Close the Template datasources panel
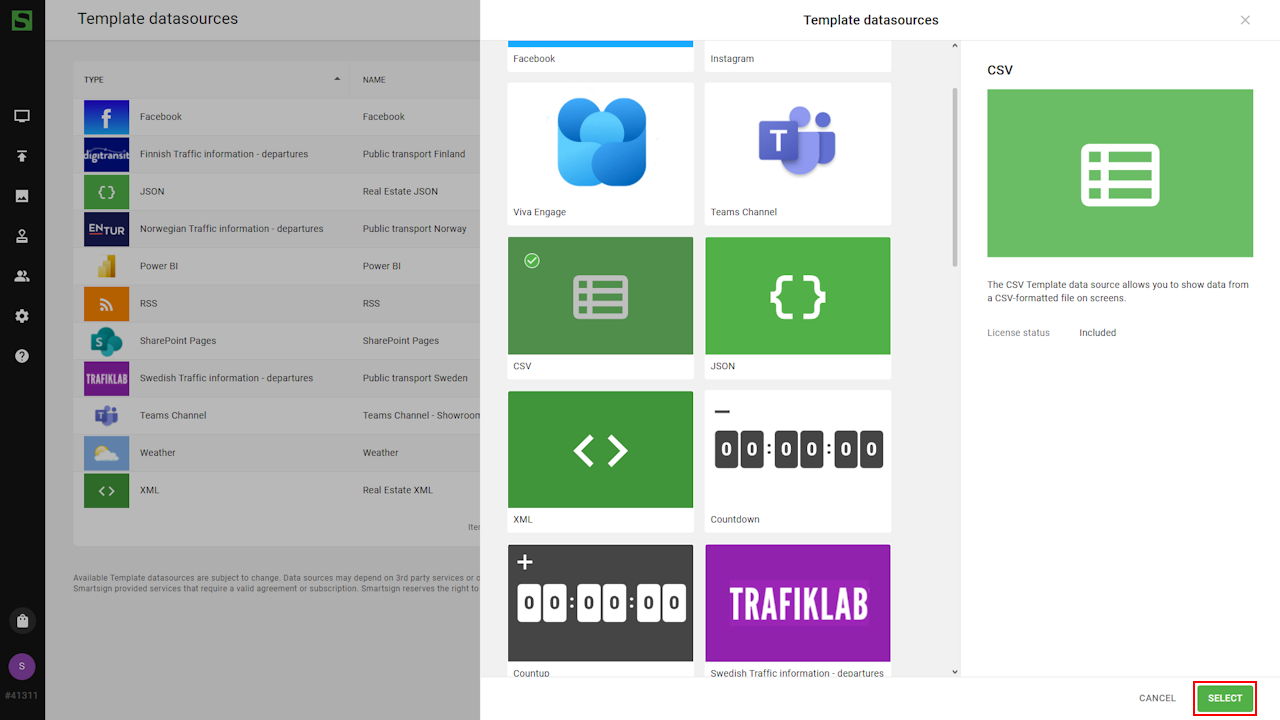The image size is (1280, 720). (x=1245, y=20)
